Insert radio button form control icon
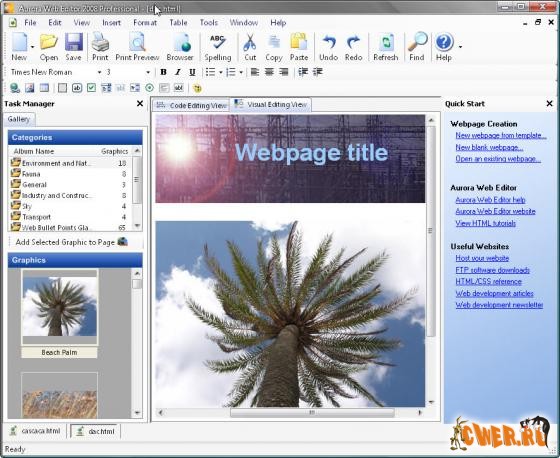Viewport: 560px width, 458px height. [150, 88]
